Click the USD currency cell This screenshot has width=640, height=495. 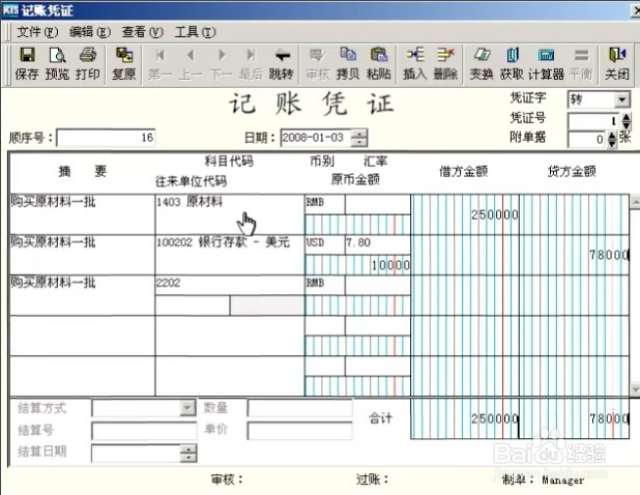click(x=325, y=245)
